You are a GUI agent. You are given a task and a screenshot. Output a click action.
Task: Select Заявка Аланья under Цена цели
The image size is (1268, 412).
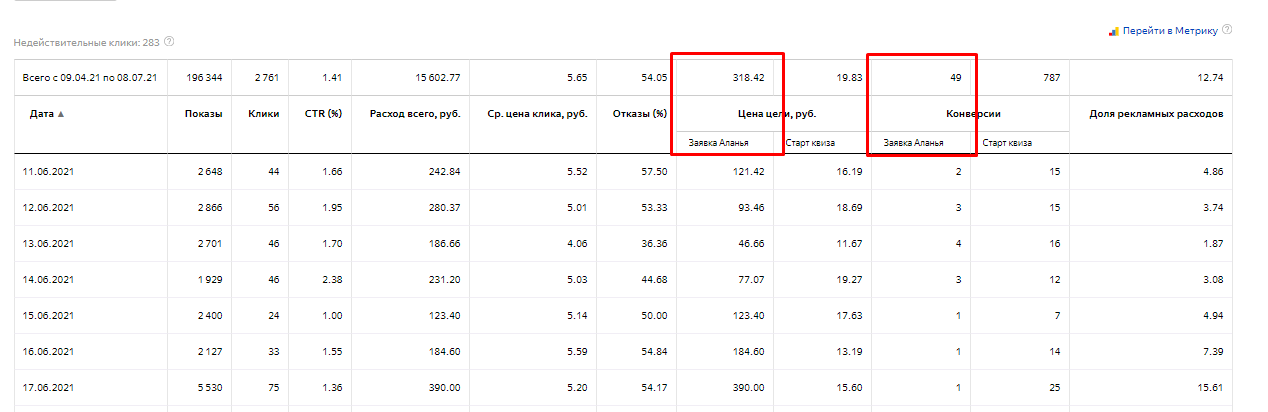719,143
